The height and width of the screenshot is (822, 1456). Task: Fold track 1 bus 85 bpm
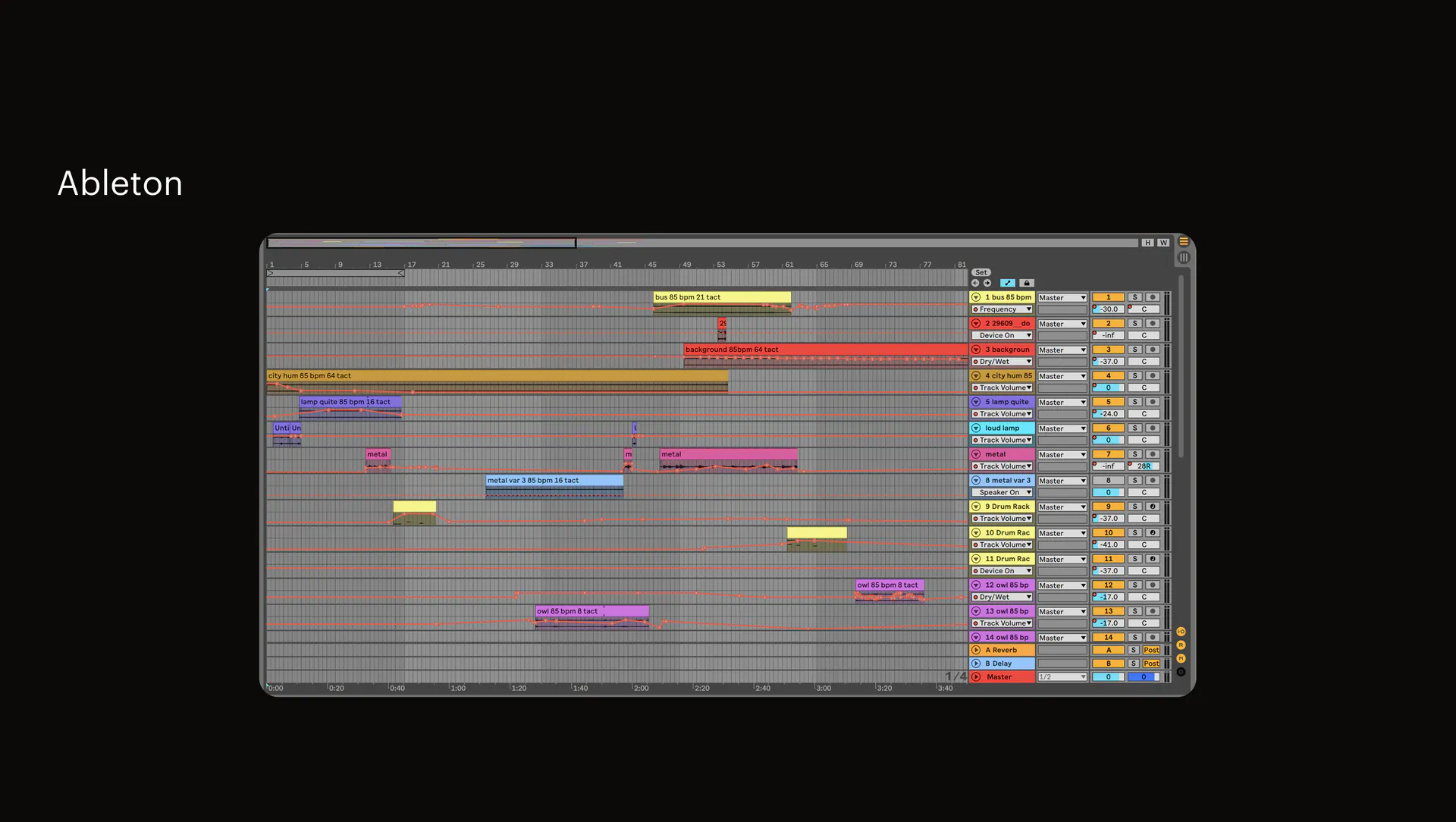click(x=976, y=297)
